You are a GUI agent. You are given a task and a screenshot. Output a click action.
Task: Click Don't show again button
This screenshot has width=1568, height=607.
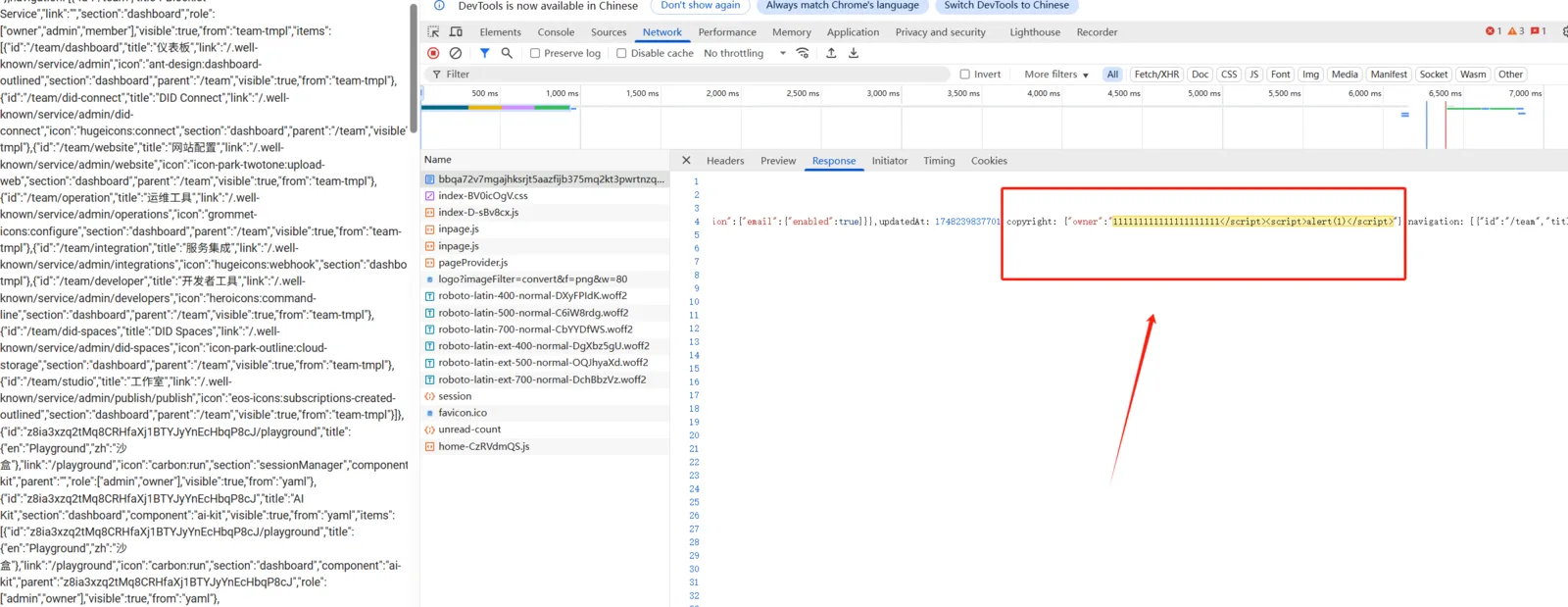tap(701, 6)
